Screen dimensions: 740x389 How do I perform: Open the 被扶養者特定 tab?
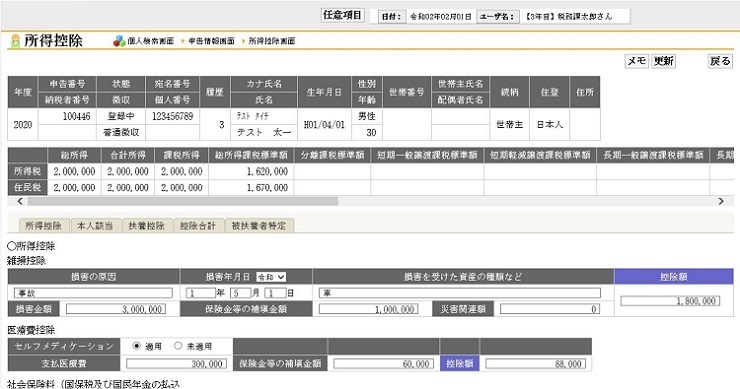259,226
